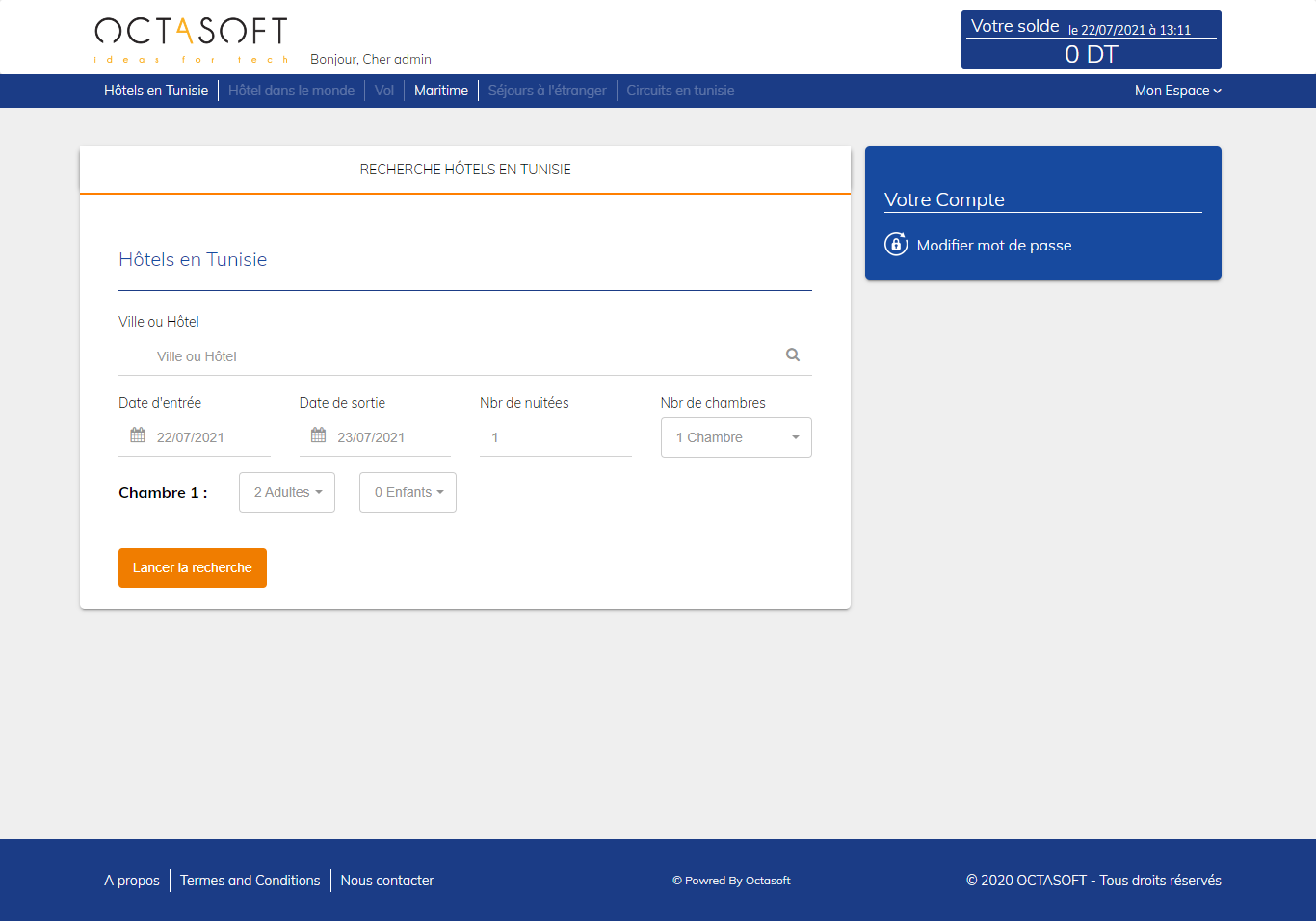Open the Nbr de chambres dropdown

[736, 437]
